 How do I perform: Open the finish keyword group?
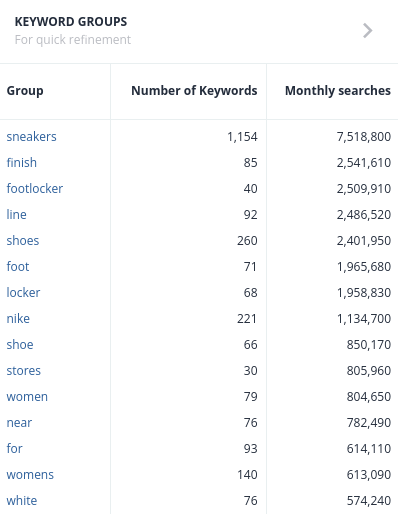pos(22,163)
